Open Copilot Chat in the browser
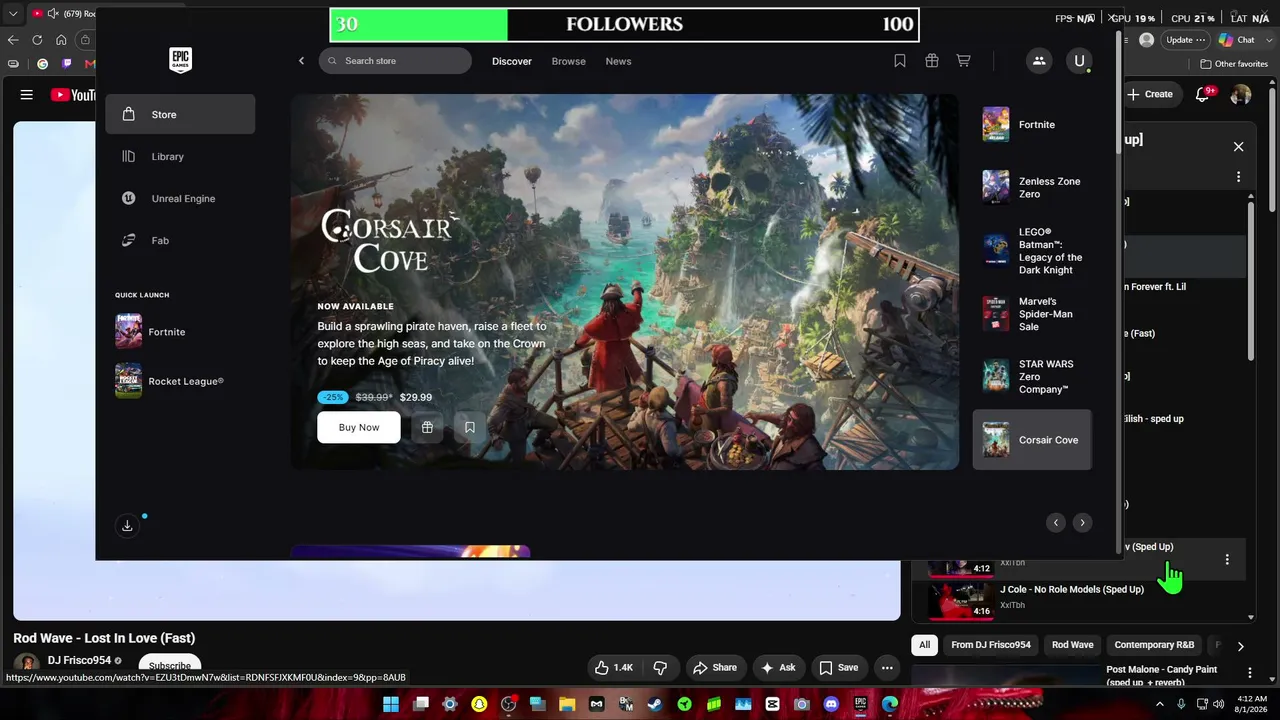Image resolution: width=1280 pixels, height=720 pixels. pos(1237,40)
